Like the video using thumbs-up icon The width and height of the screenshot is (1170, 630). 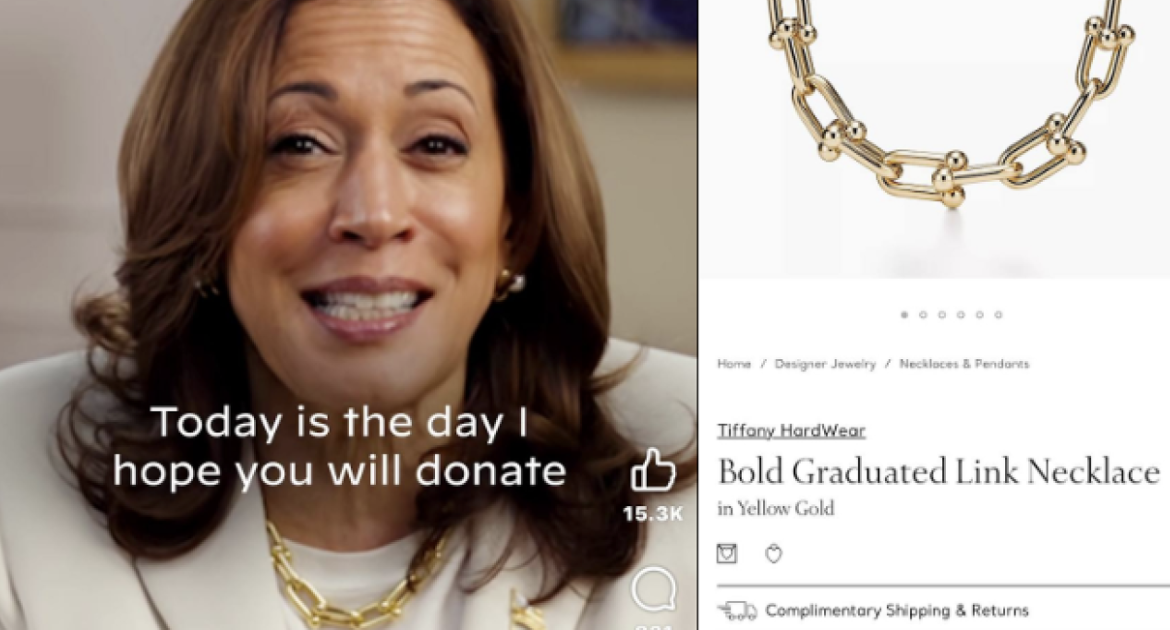coord(653,470)
